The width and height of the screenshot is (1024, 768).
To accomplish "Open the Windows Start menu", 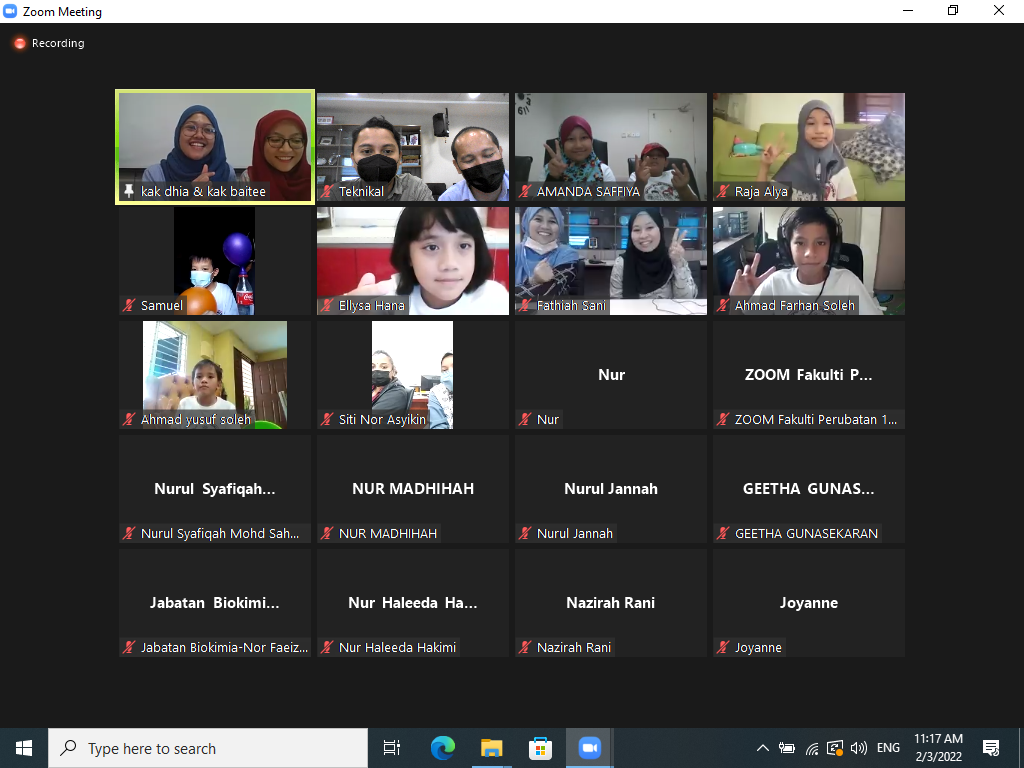I will (x=24, y=748).
